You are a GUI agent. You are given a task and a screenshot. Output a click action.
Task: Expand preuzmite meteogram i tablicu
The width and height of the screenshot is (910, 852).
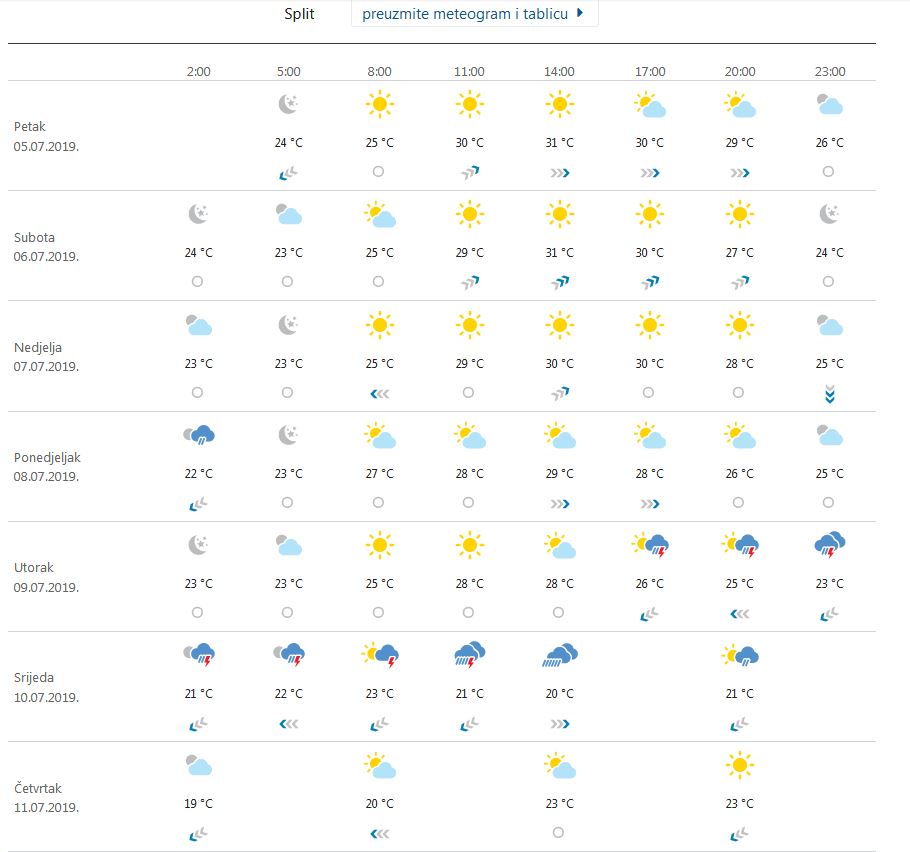[473, 14]
